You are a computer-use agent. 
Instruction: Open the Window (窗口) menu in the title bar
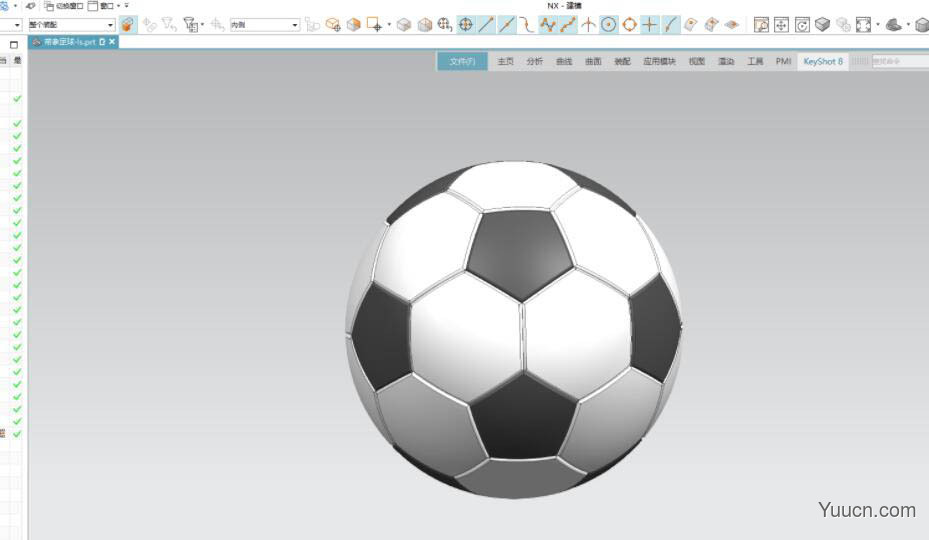pos(104,6)
